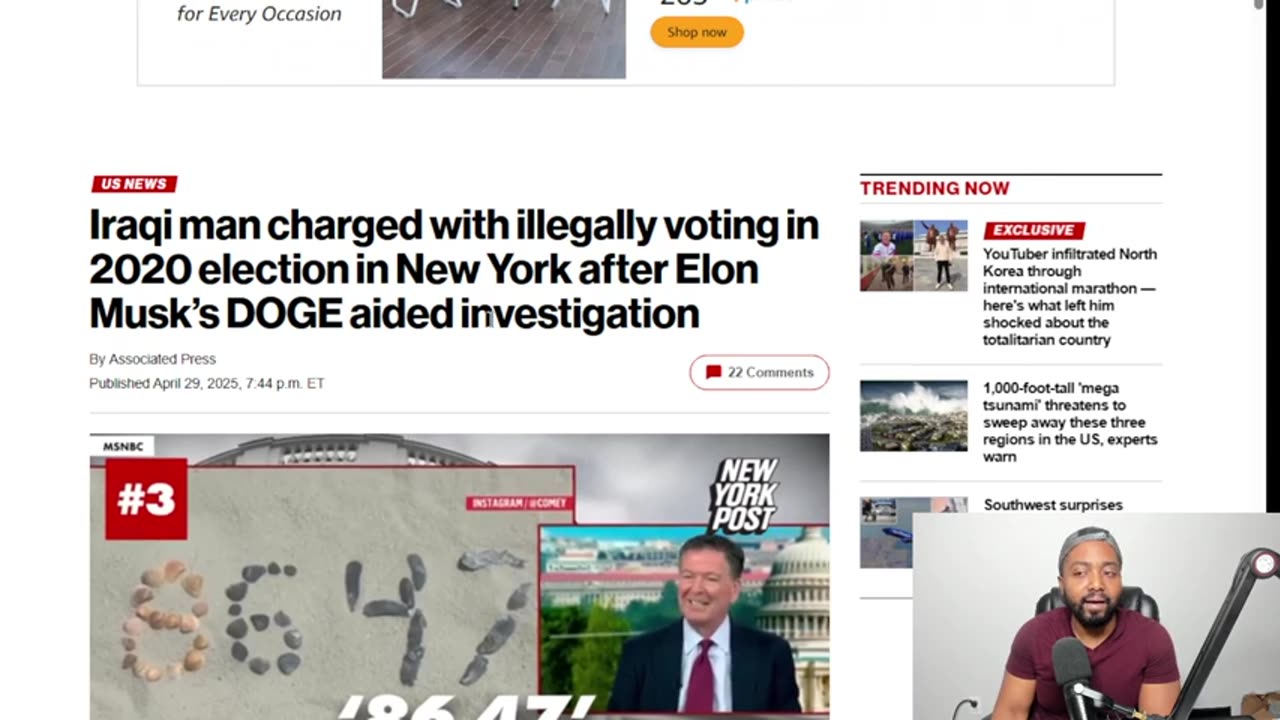Open the mega tsunami trending story
The image size is (1280, 720).
coord(1070,422)
